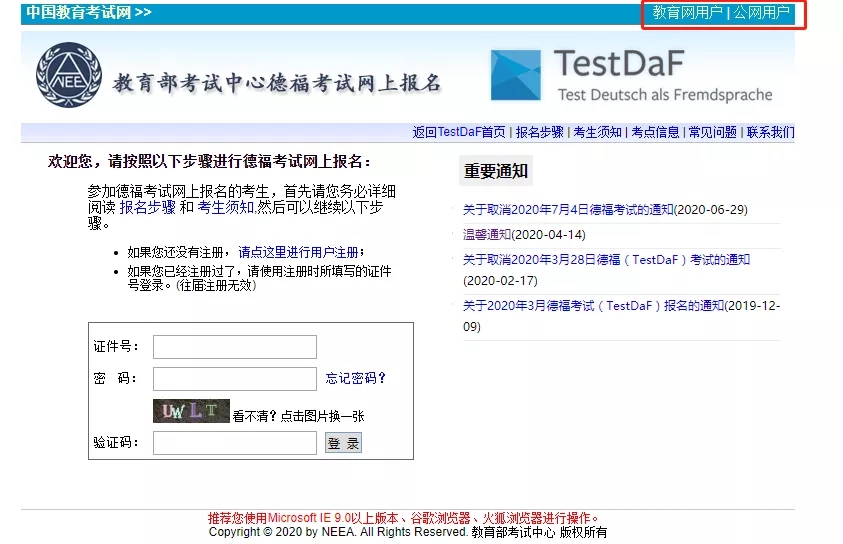Viewport: 843px width, 544px height.
Task: Open 常见问题 in the navigation bar
Action: pyautogui.click(x=712, y=132)
